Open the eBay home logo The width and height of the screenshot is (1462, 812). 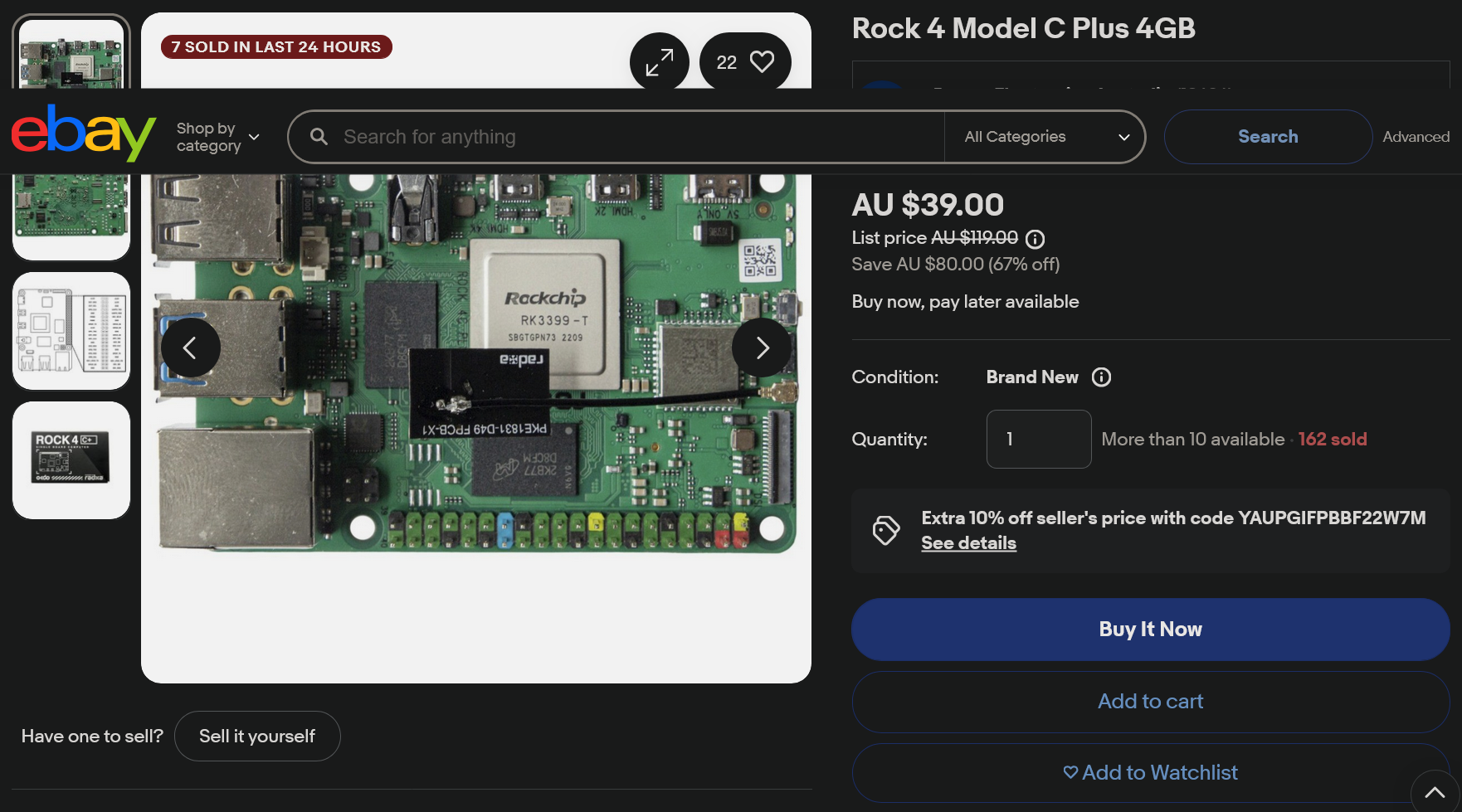point(83,133)
